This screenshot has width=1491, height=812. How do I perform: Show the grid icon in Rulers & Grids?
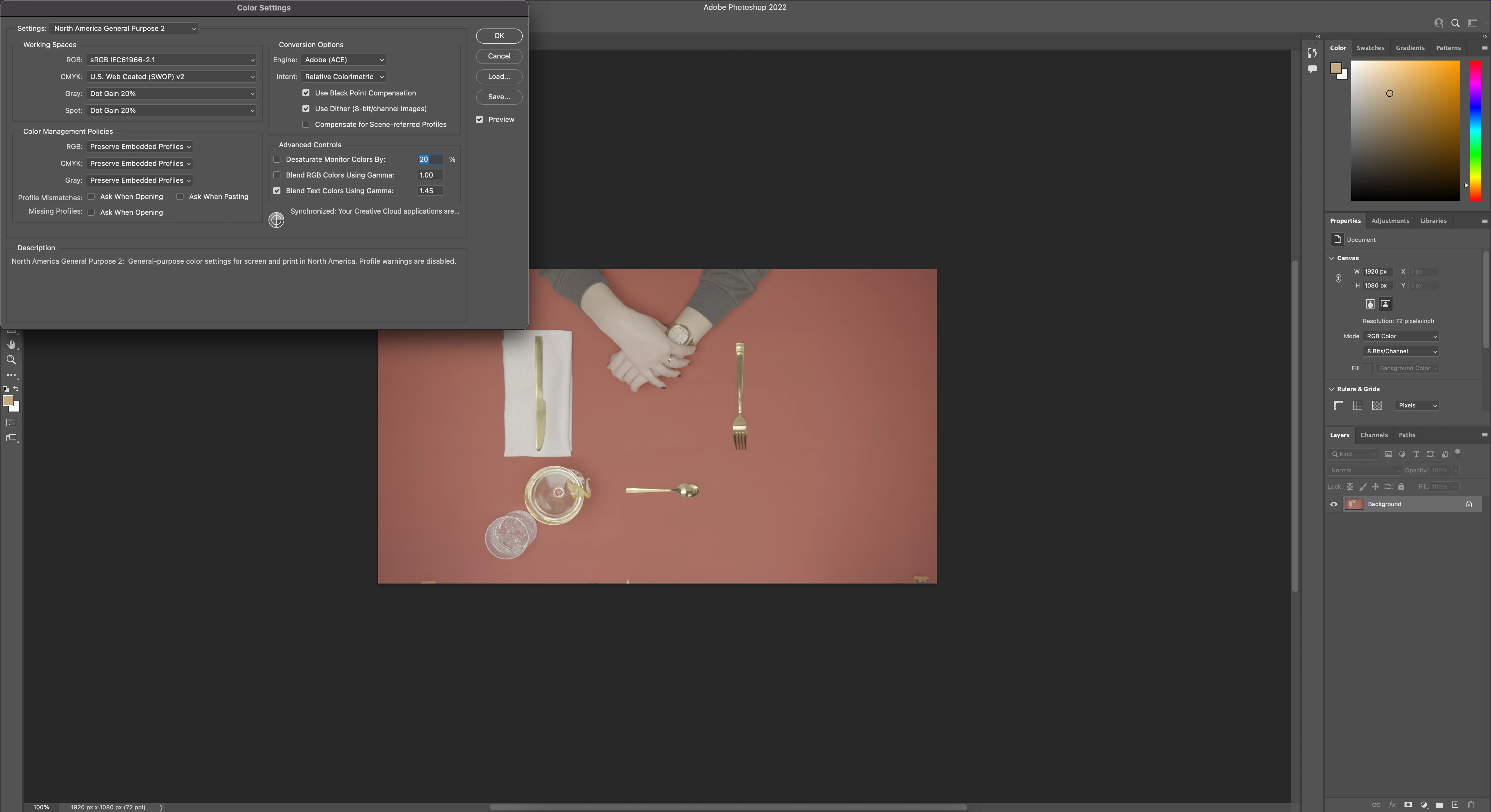point(1357,405)
